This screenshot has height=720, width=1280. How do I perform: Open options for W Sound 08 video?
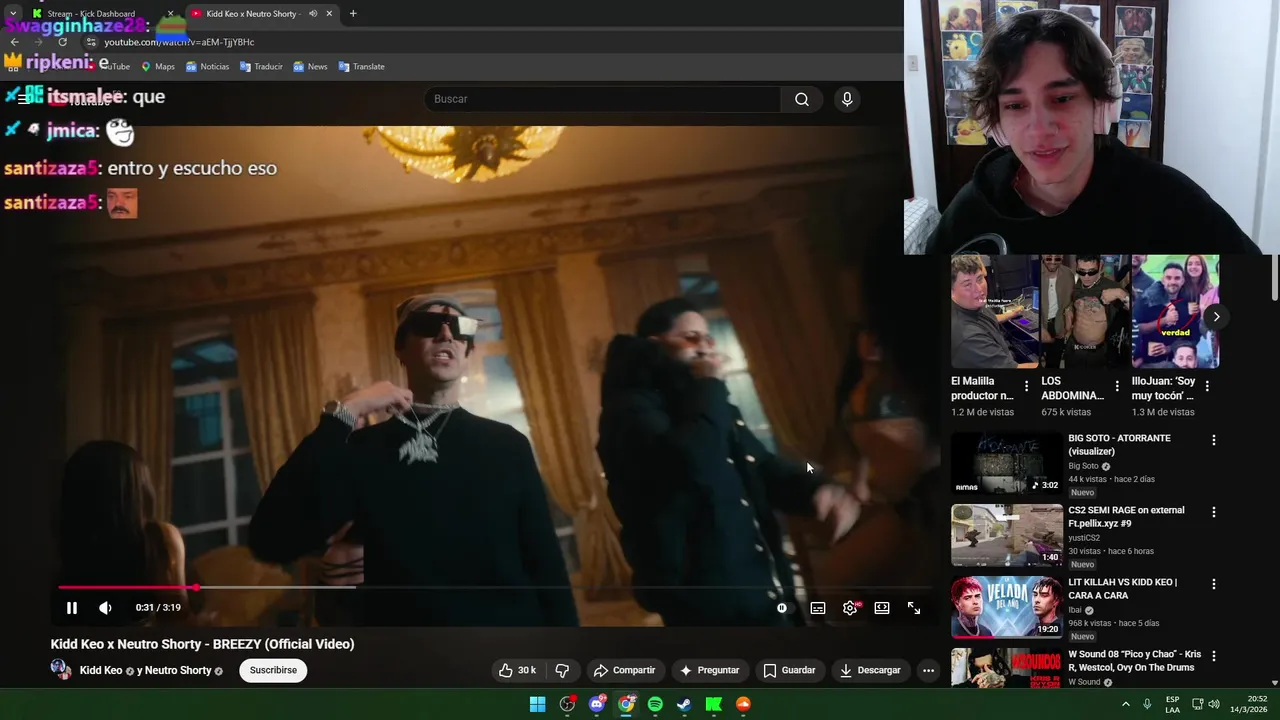tap(1214, 656)
